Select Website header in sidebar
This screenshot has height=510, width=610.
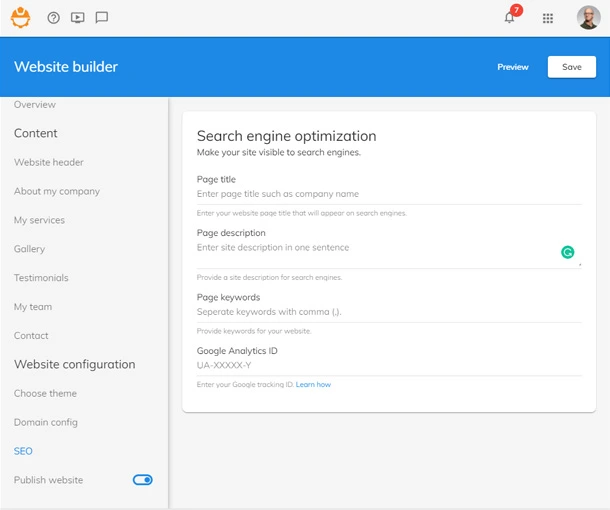click(x=49, y=162)
